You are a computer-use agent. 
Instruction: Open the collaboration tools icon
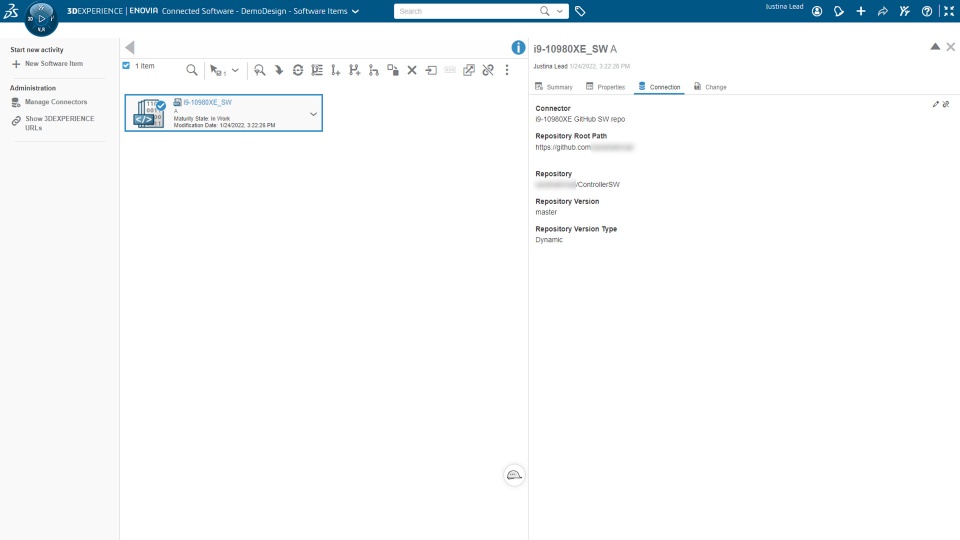(x=905, y=11)
